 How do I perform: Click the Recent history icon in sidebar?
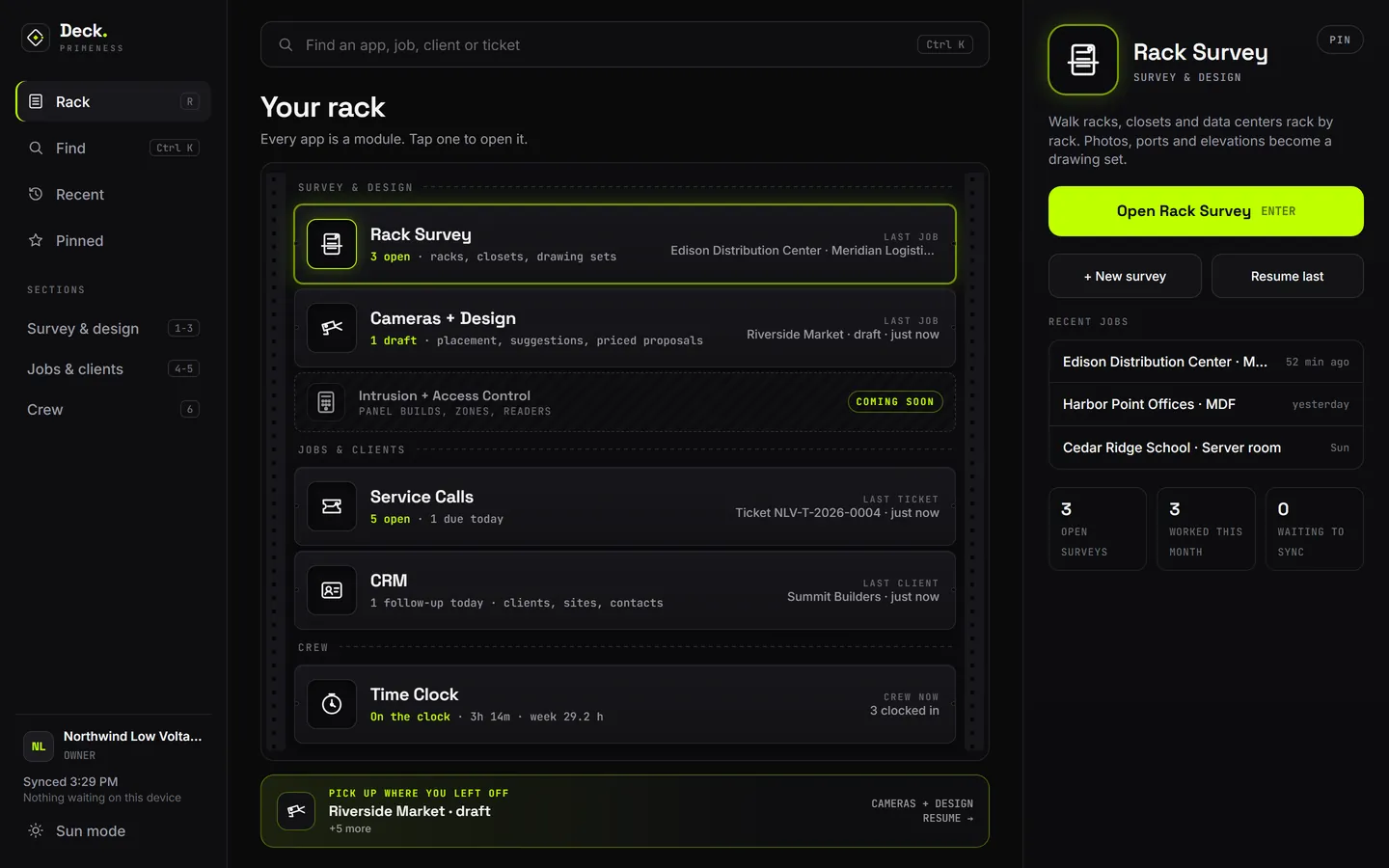coord(36,194)
